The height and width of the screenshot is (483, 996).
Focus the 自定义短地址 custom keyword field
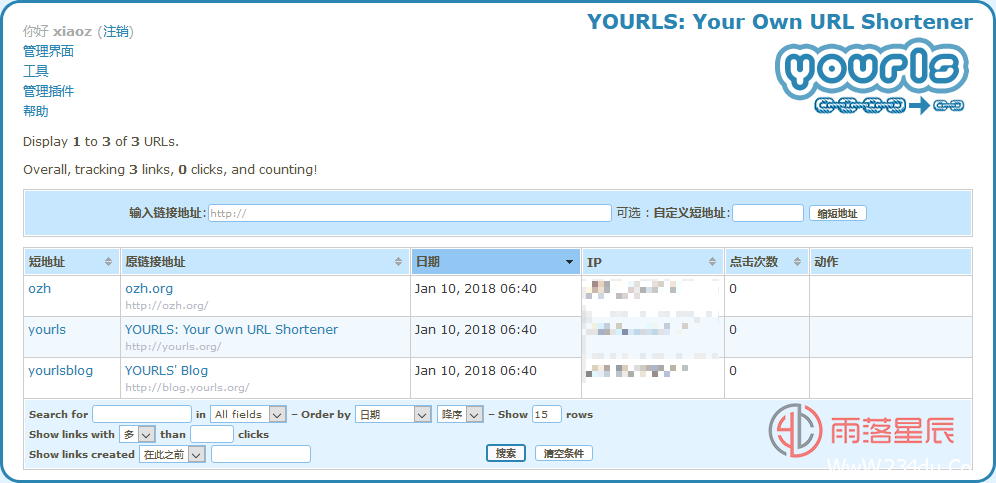click(768, 214)
